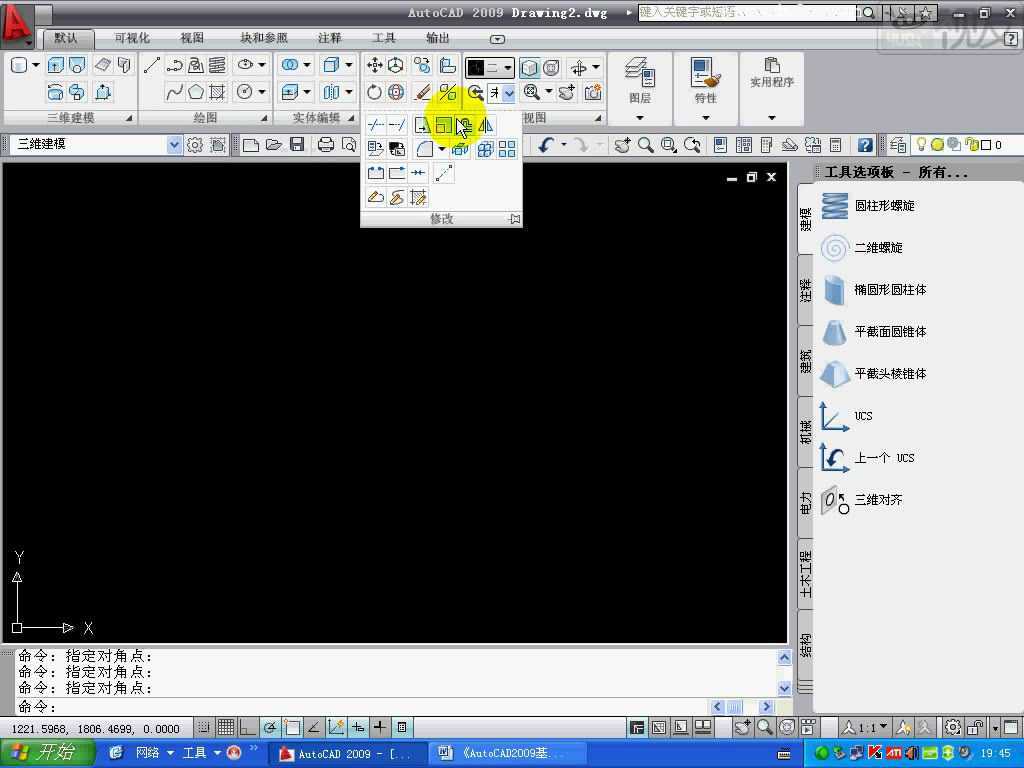Select the Scale tool highlighted green
Screen dimensions: 1024x768
444,125
